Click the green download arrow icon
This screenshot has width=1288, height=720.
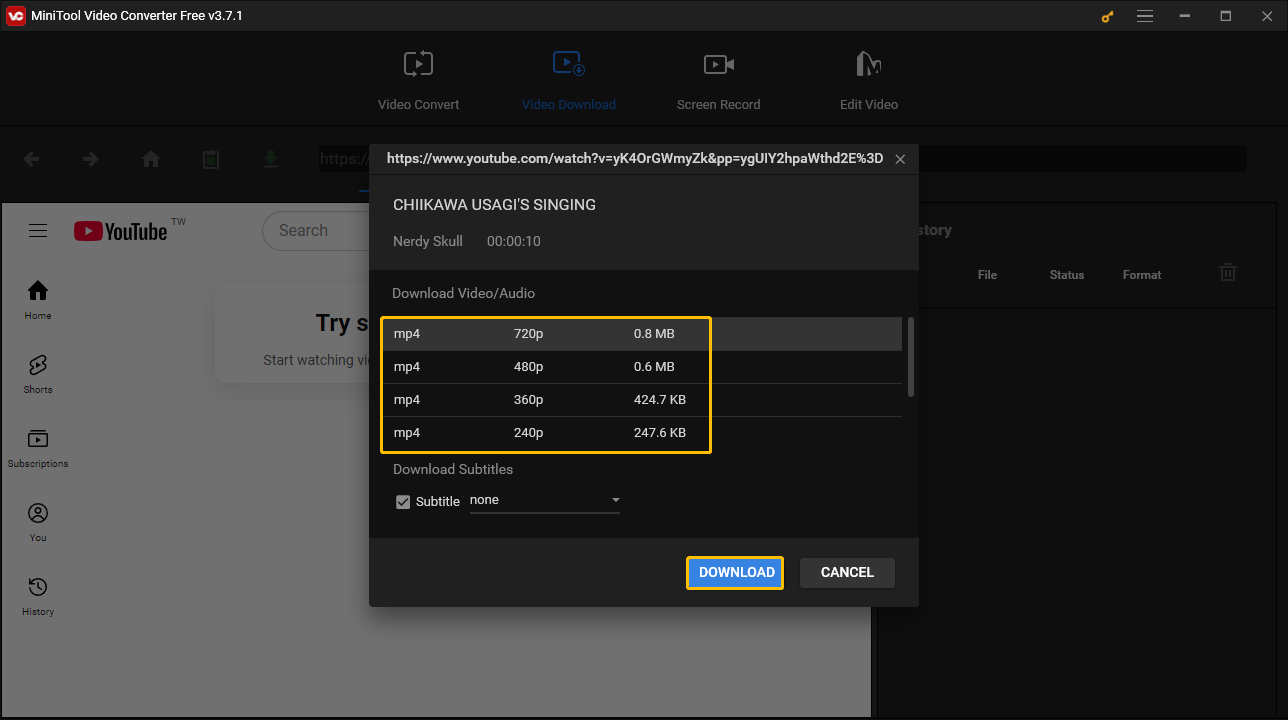tap(270, 159)
